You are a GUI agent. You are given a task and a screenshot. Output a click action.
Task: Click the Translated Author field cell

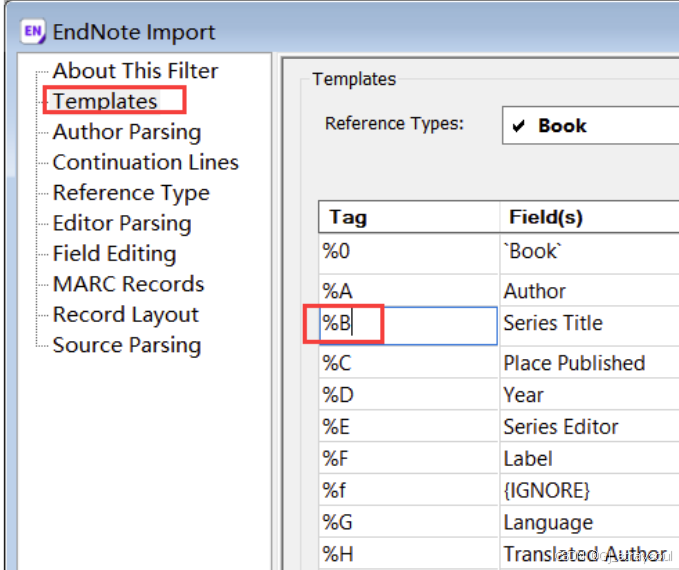point(589,554)
